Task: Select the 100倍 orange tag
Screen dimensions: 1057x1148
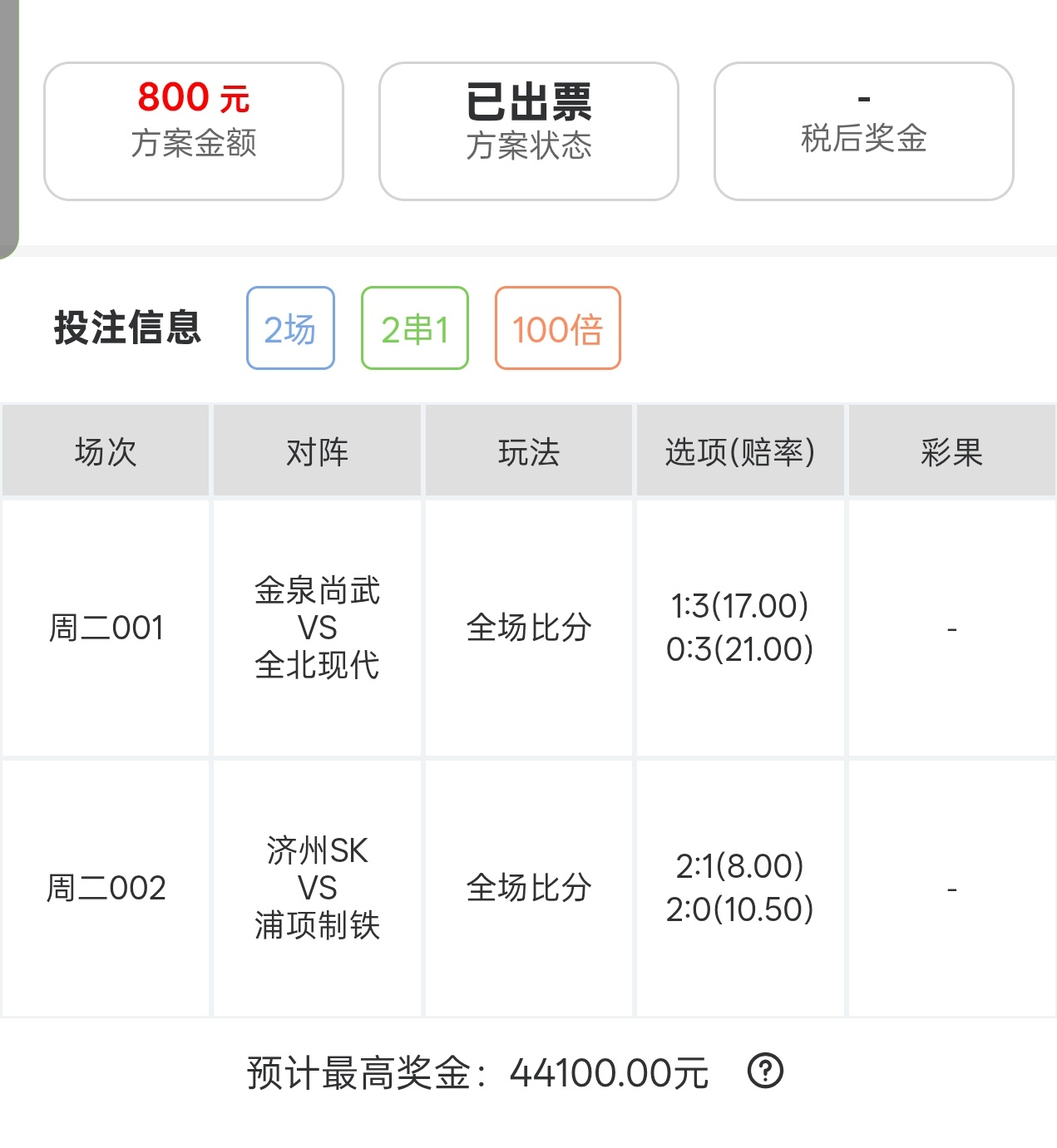Action: coord(558,328)
